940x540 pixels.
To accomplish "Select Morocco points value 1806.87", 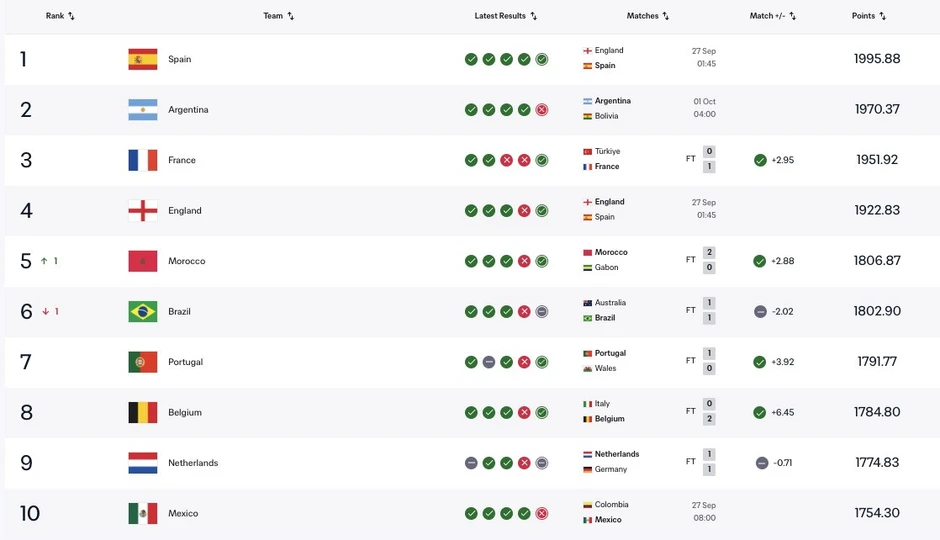I will tap(877, 261).
